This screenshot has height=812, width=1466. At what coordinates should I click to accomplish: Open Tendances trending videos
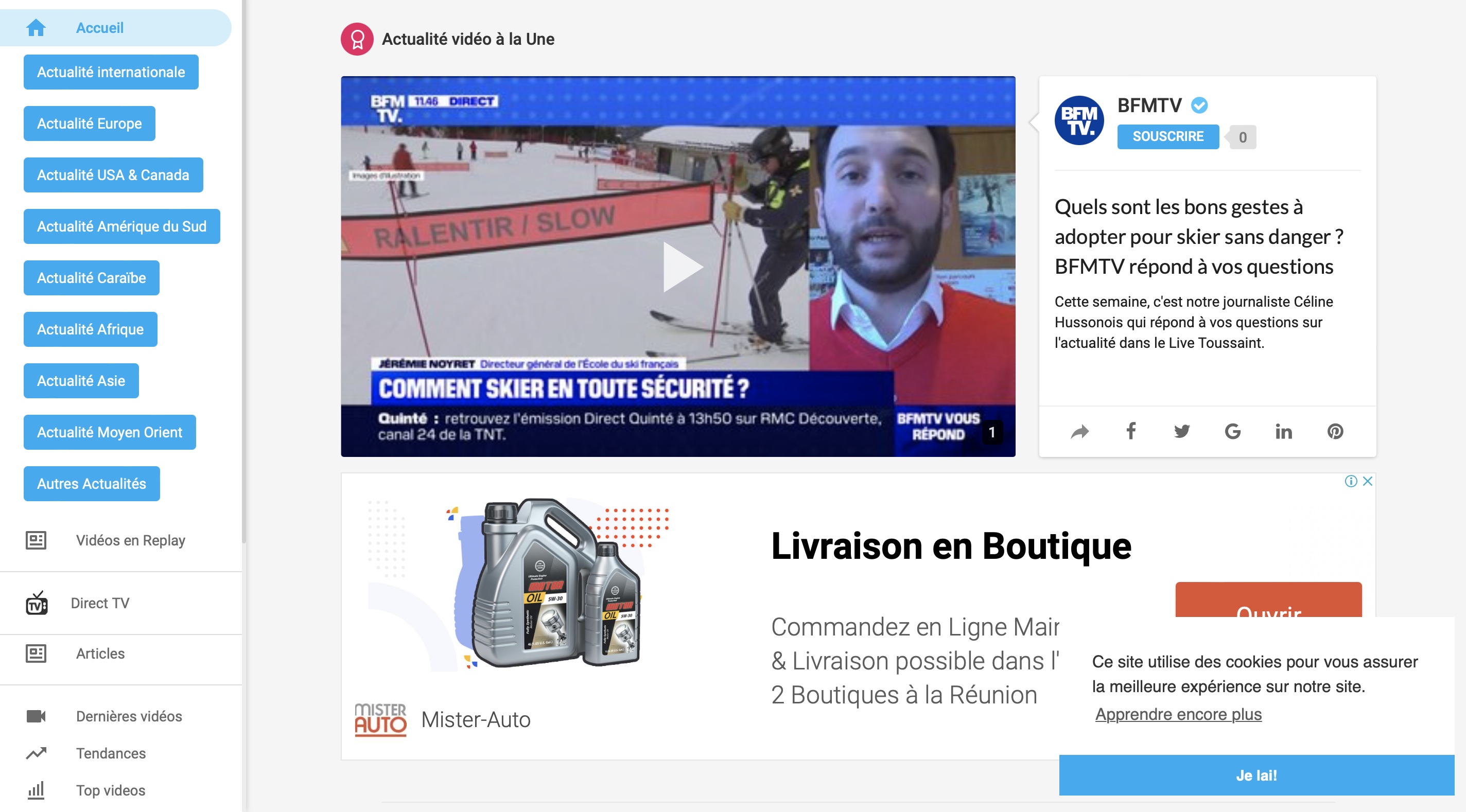pos(110,753)
